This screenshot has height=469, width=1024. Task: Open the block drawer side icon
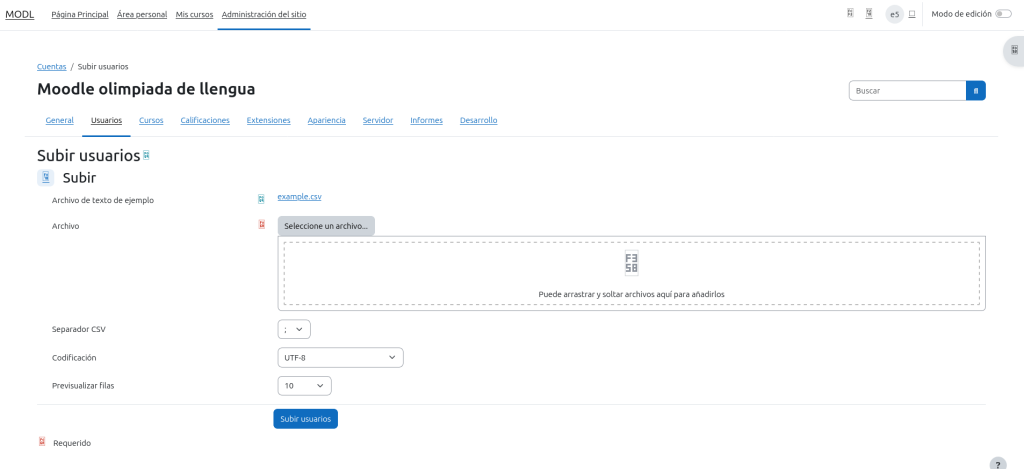click(x=1014, y=50)
